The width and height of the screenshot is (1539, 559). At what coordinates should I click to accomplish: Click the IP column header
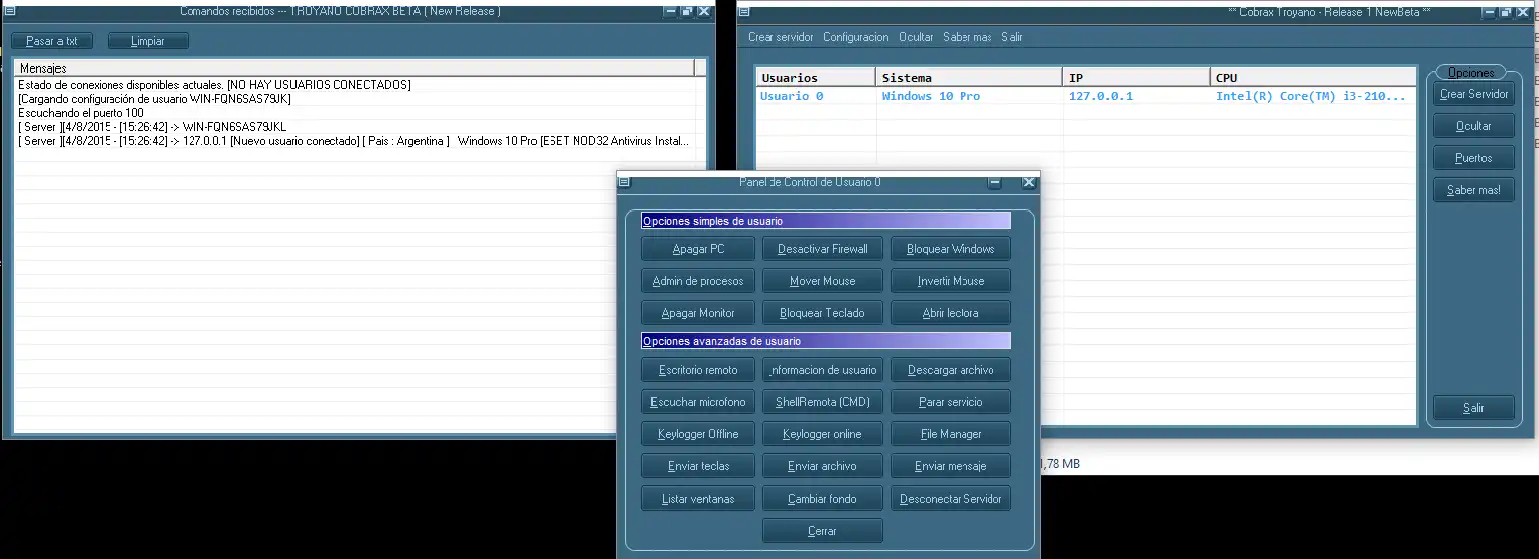pyautogui.click(x=1136, y=77)
